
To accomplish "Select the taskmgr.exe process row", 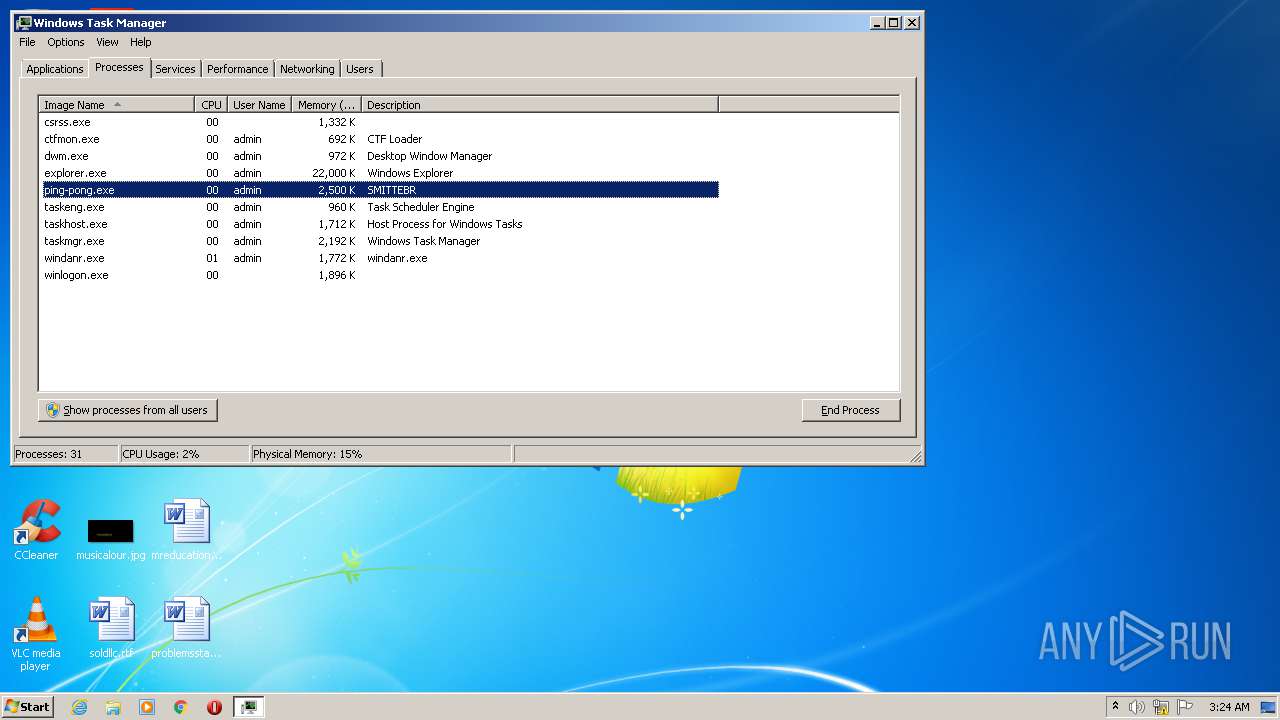I will point(379,241).
